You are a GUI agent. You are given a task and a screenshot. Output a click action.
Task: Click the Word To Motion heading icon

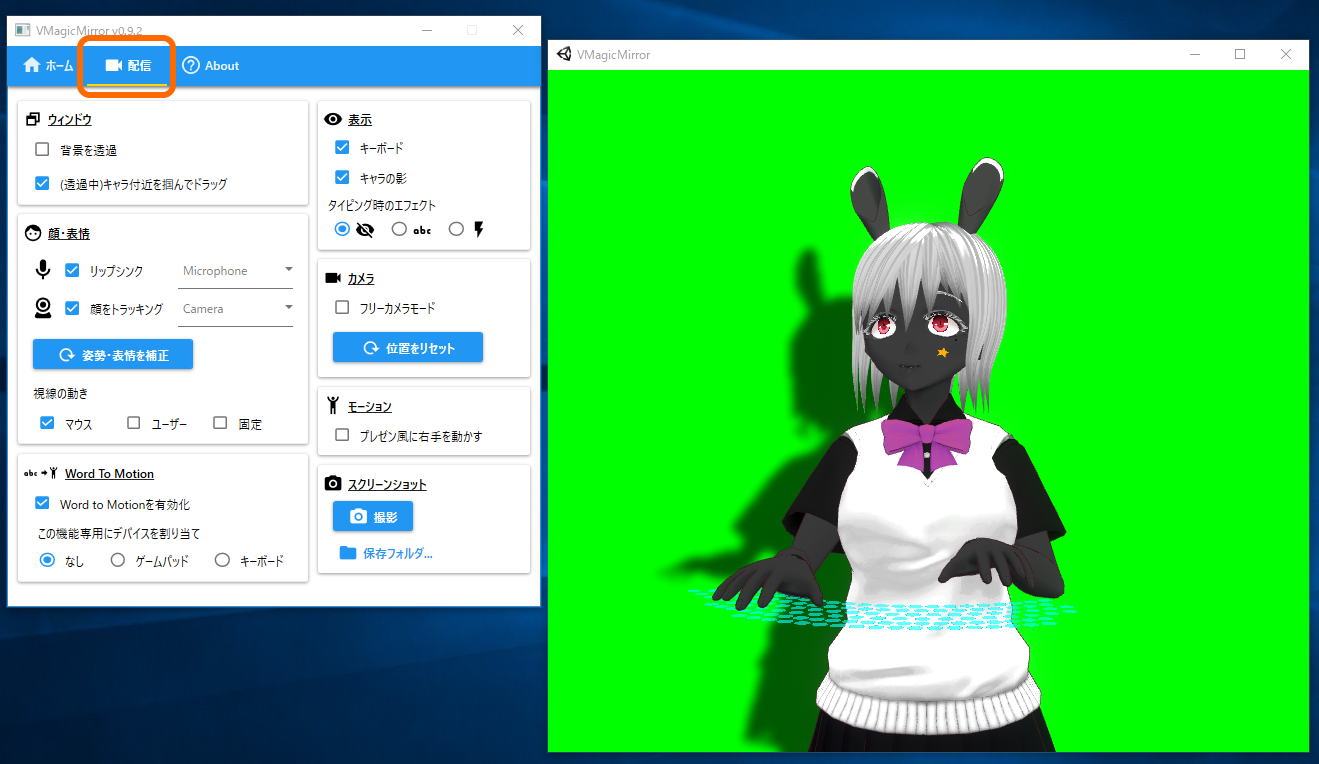pos(42,474)
